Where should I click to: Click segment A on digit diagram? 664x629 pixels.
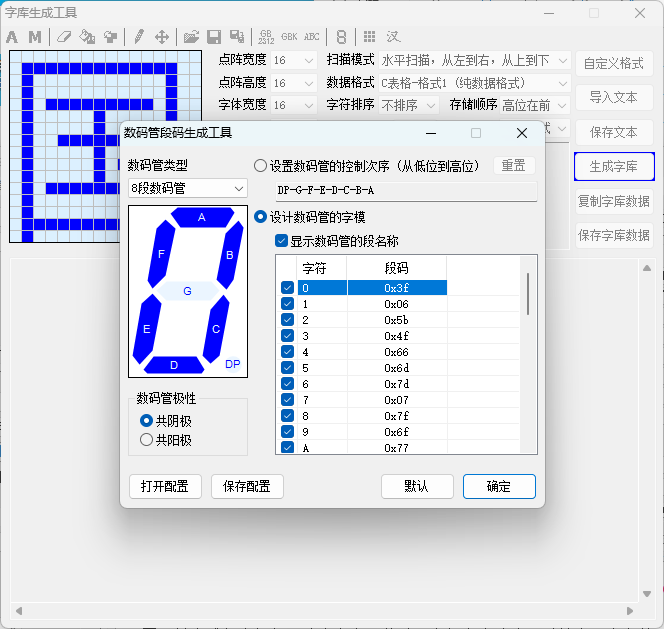point(202,217)
